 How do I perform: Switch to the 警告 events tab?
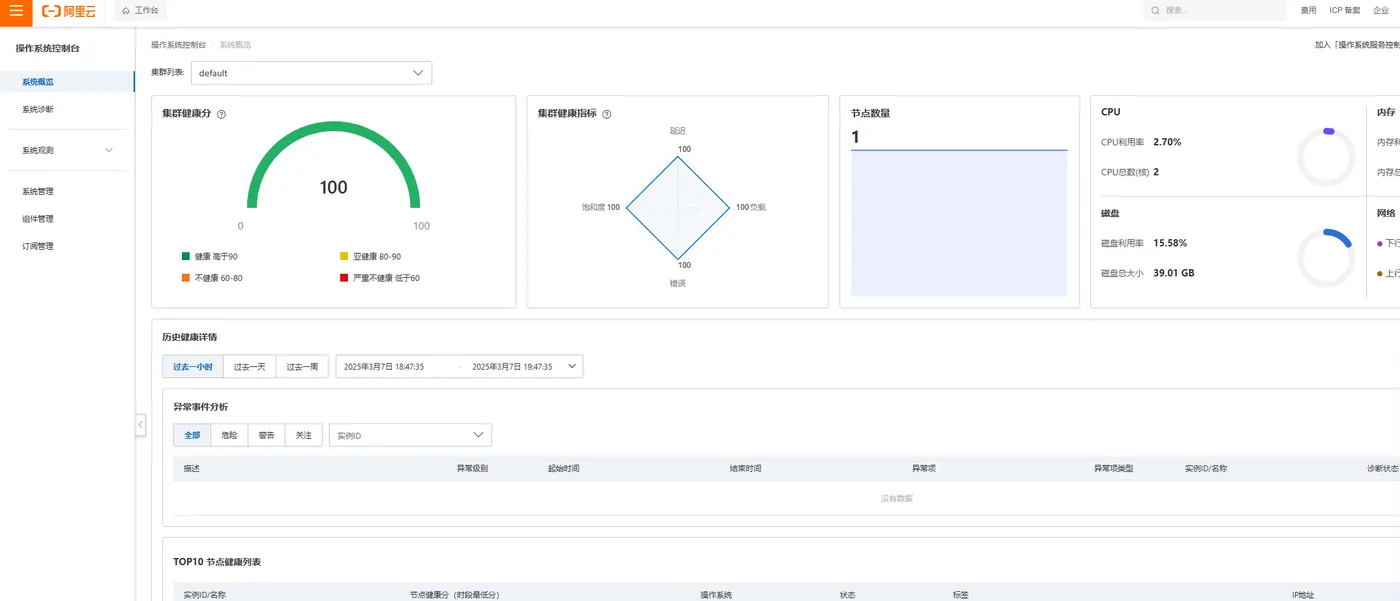pyautogui.click(x=266, y=435)
